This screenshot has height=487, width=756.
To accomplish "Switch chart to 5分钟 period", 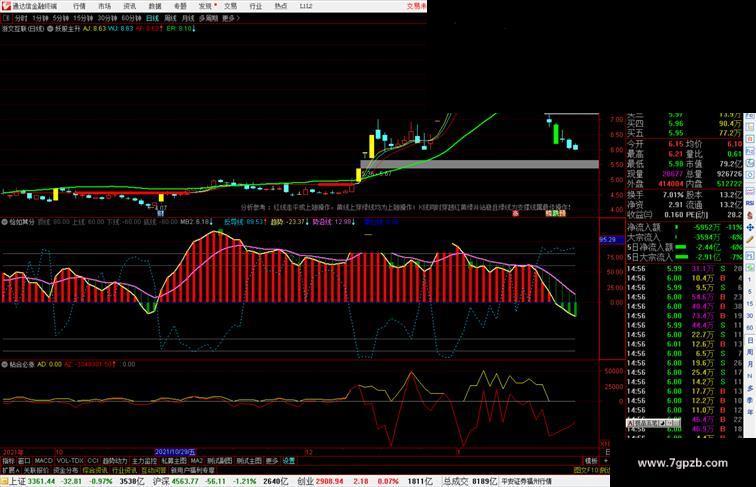I will click(61, 18).
